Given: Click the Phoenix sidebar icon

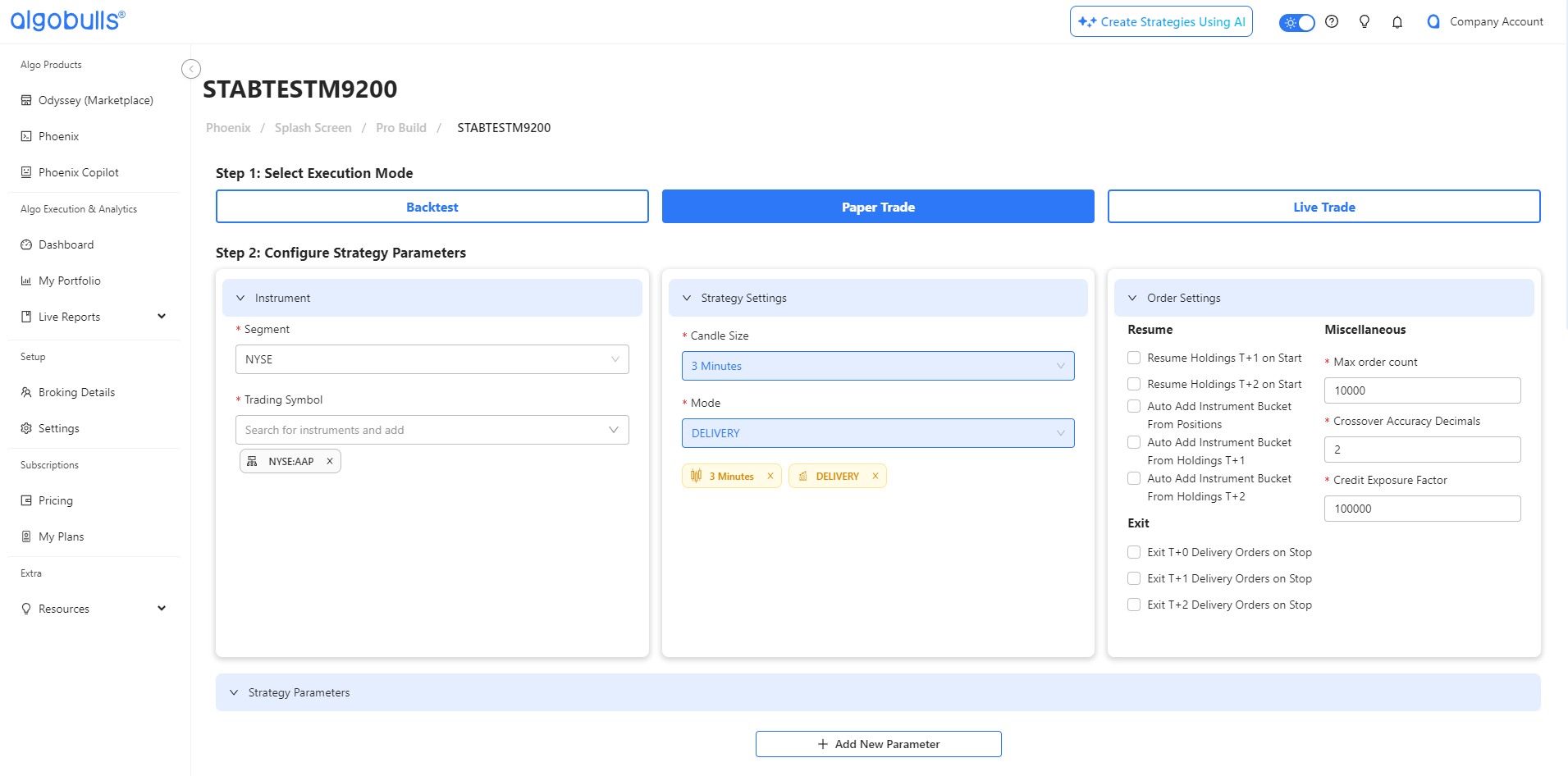Looking at the screenshot, I should 26,136.
